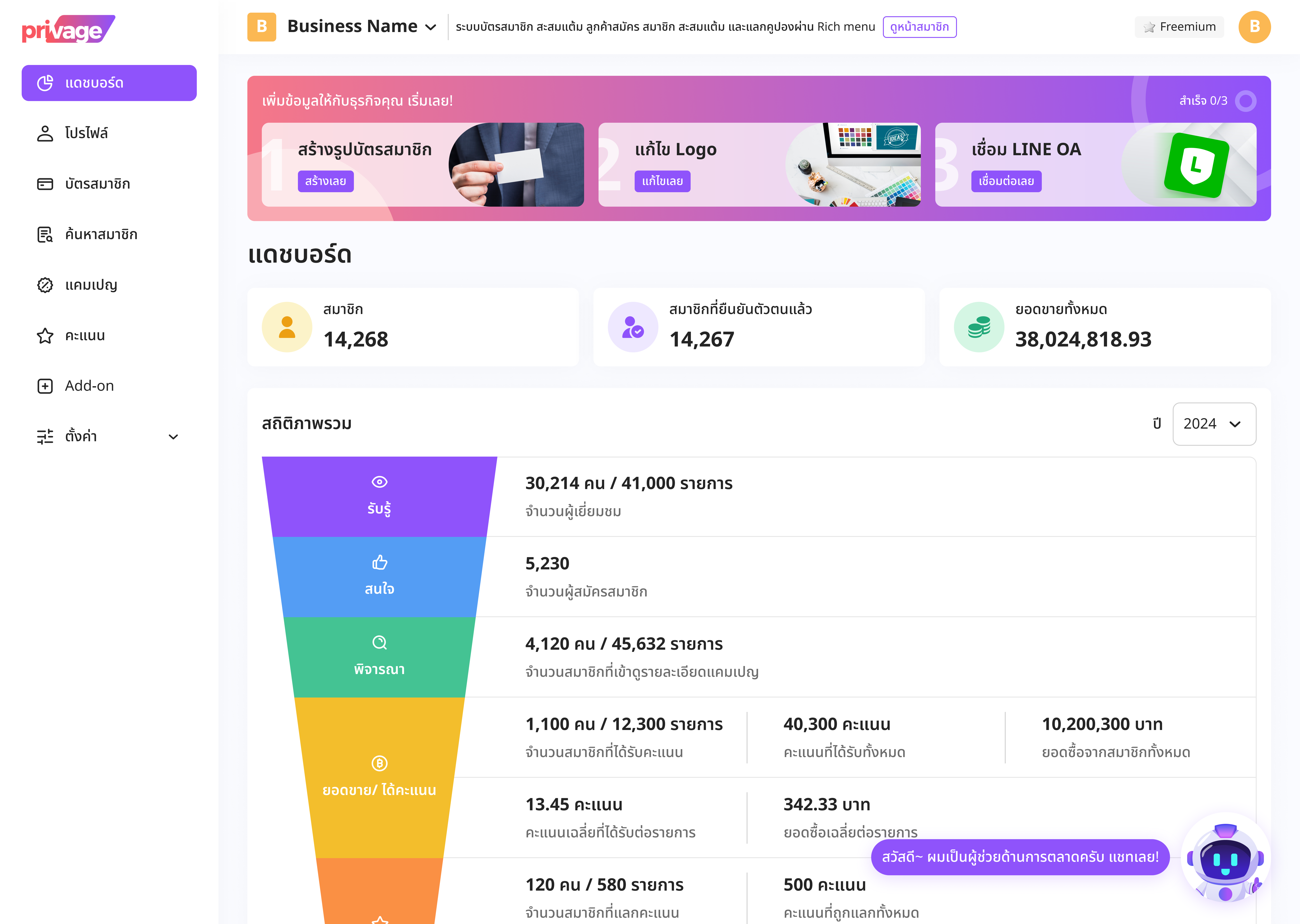Expand the ตั้งค่า settings chevron
This screenshot has height=924, width=1300.
(x=174, y=437)
